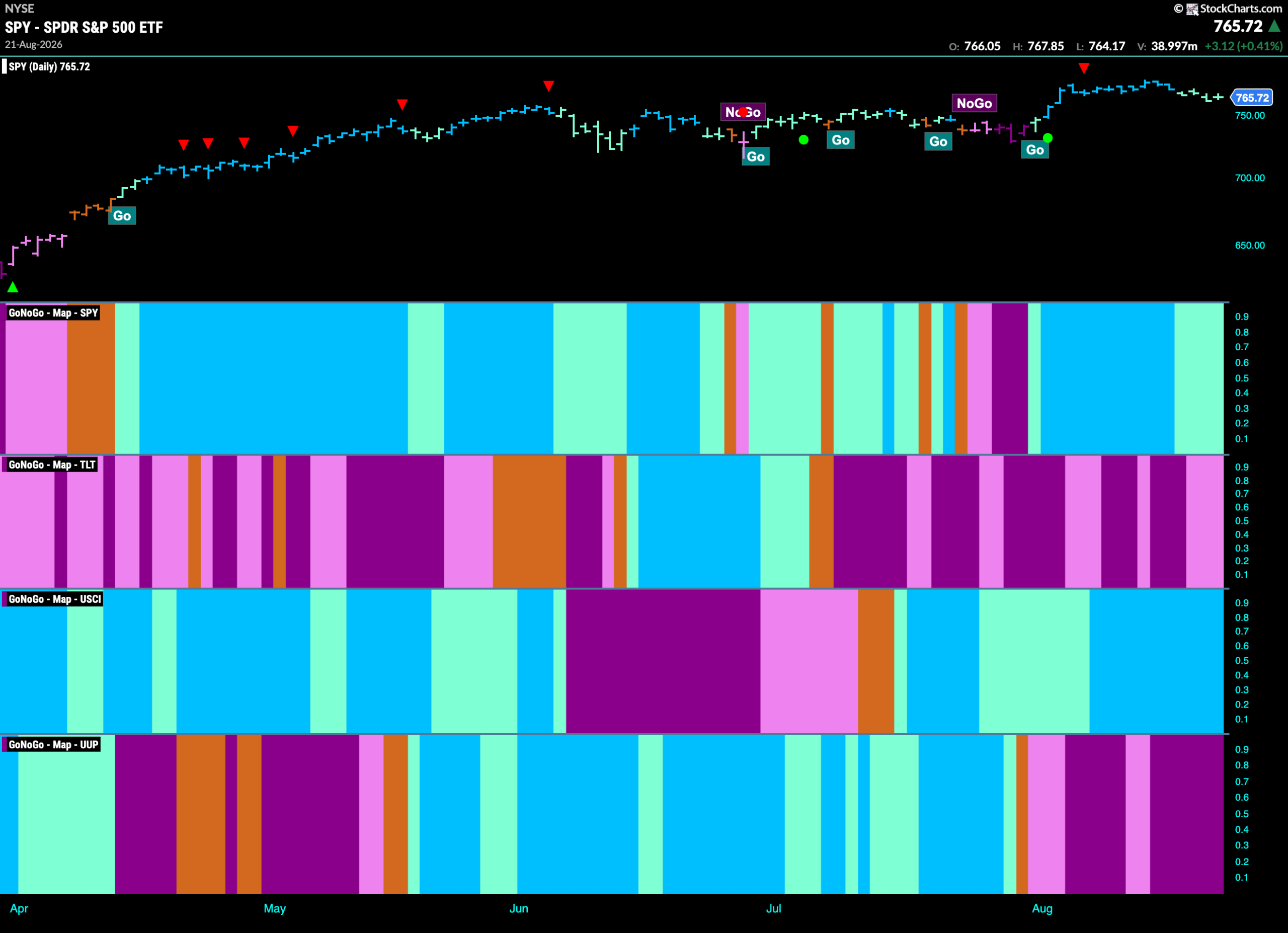Click the Go label in mid-July

[x=938, y=141]
